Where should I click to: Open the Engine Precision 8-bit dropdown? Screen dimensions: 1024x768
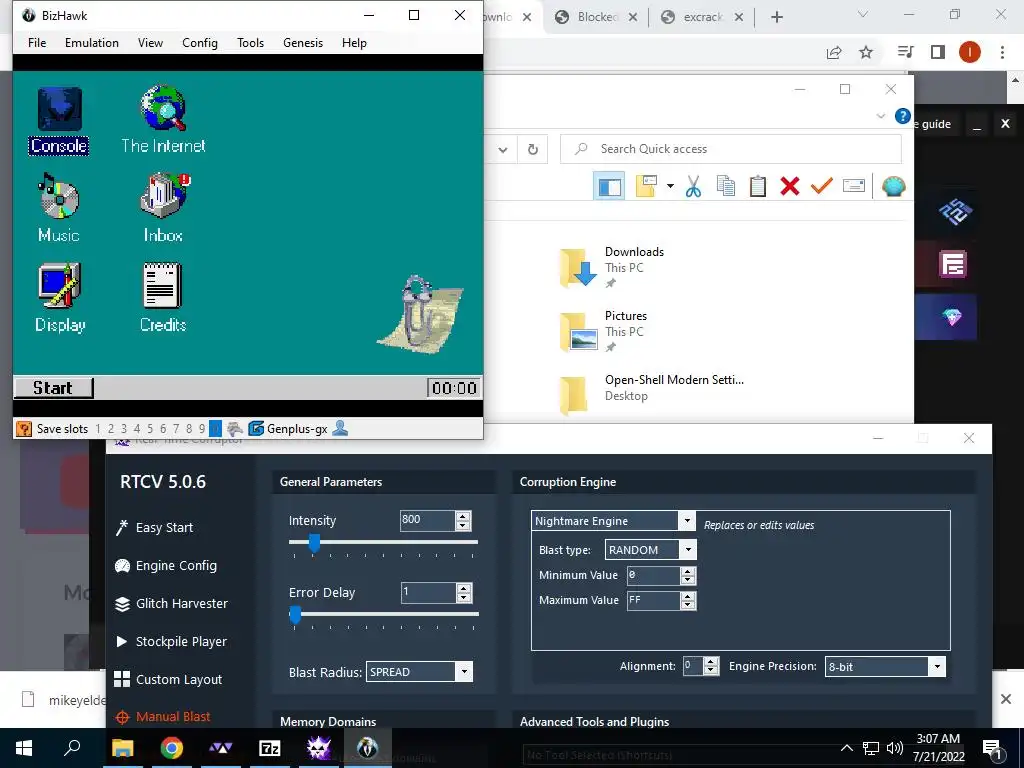coord(885,666)
